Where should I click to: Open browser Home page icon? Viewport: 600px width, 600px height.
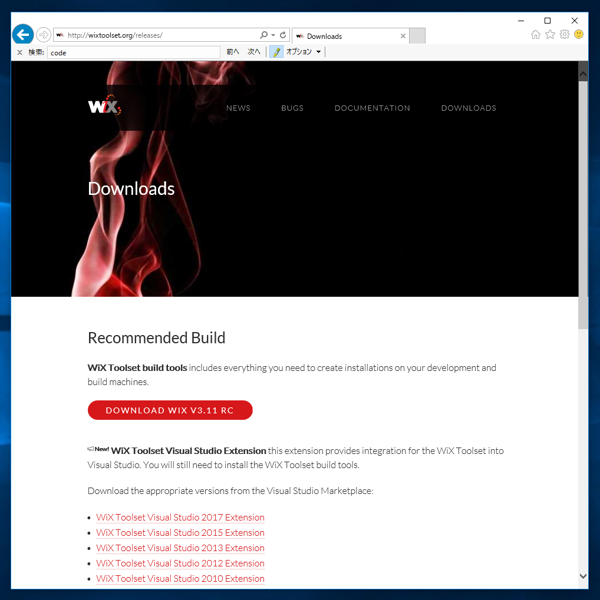pyautogui.click(x=536, y=34)
